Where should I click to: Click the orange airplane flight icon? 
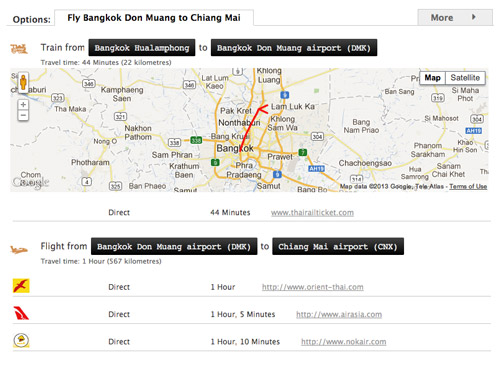click(19, 249)
